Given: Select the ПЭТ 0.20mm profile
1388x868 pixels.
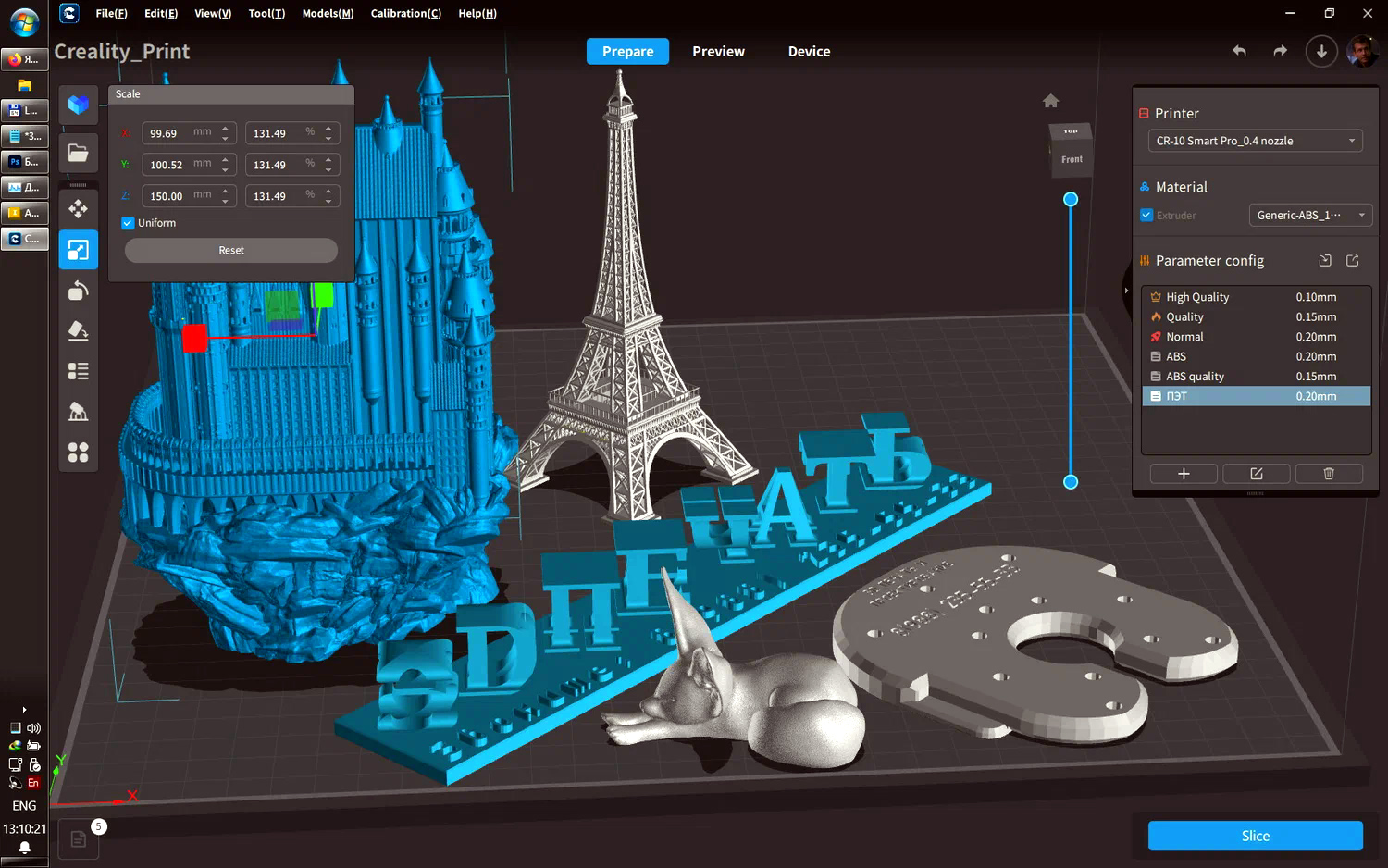Looking at the screenshot, I should pos(1256,396).
